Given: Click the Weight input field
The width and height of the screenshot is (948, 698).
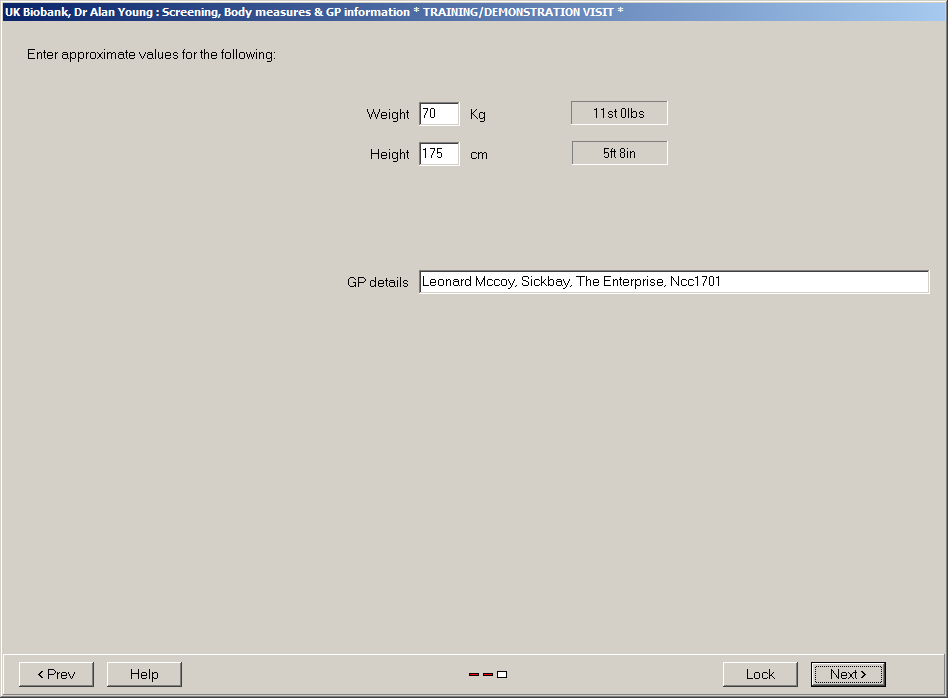Looking at the screenshot, I should (439, 114).
